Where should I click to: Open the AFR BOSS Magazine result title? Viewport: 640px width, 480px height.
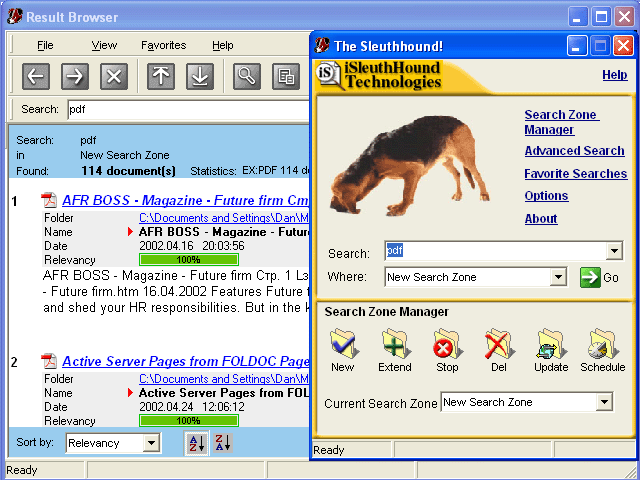186,200
